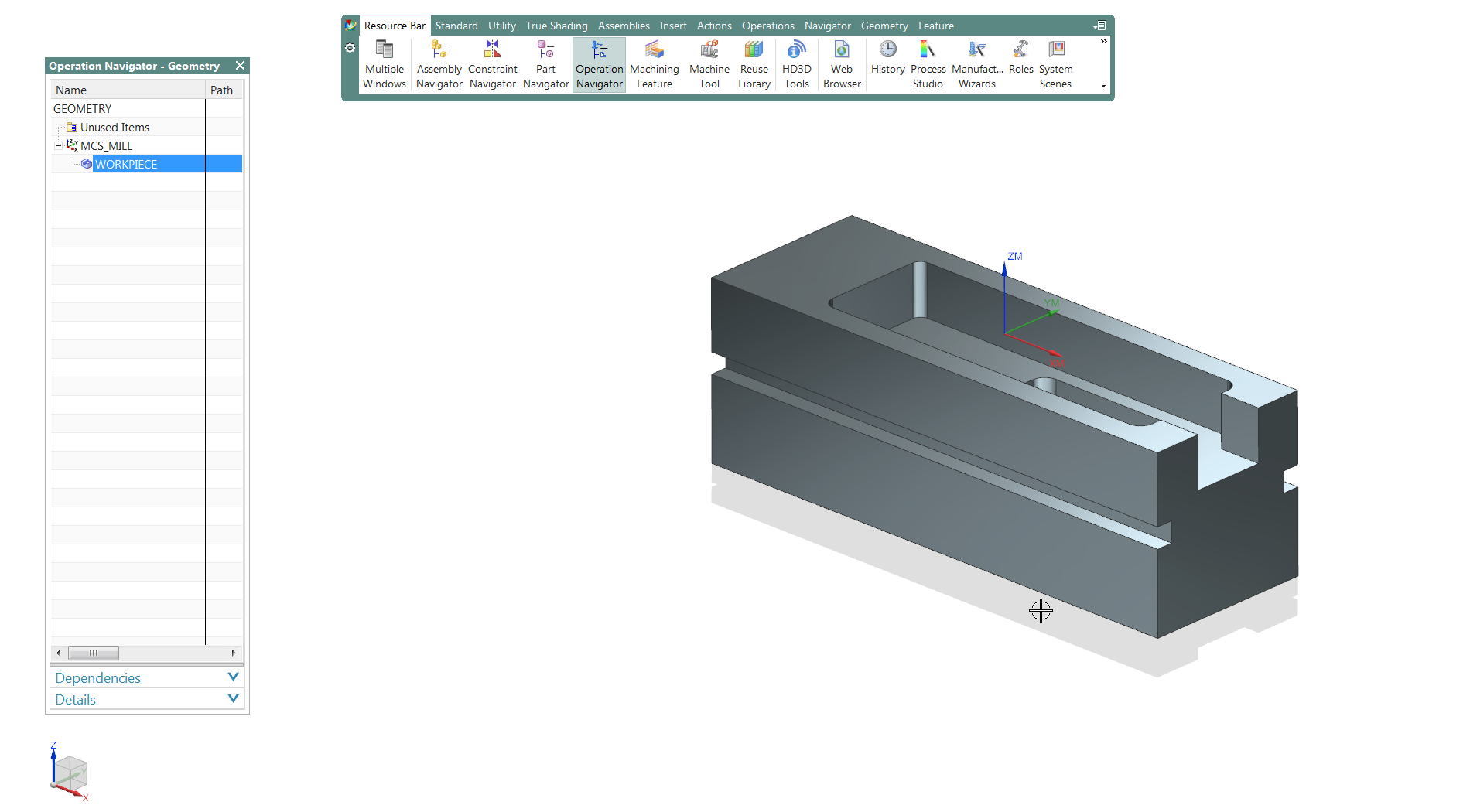1470x812 pixels.
Task: Click the Name column header
Action: pyautogui.click(x=128, y=90)
